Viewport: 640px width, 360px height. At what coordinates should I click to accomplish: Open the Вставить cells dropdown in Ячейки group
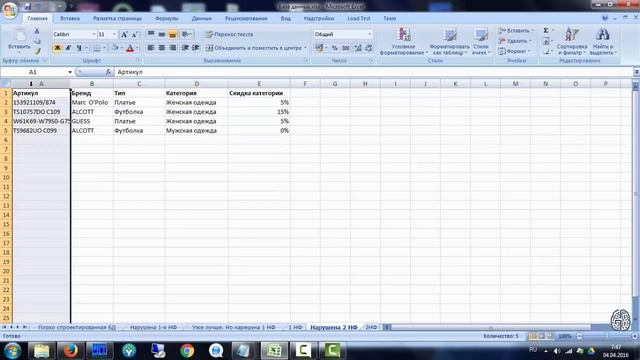coord(516,31)
